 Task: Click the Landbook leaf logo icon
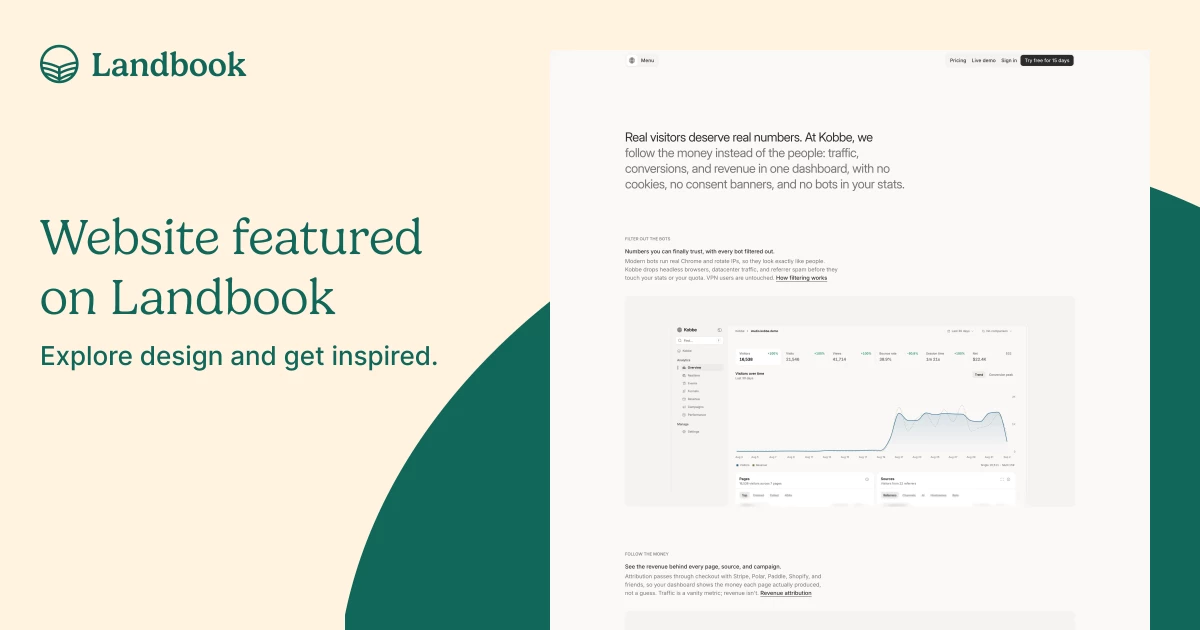[x=59, y=64]
